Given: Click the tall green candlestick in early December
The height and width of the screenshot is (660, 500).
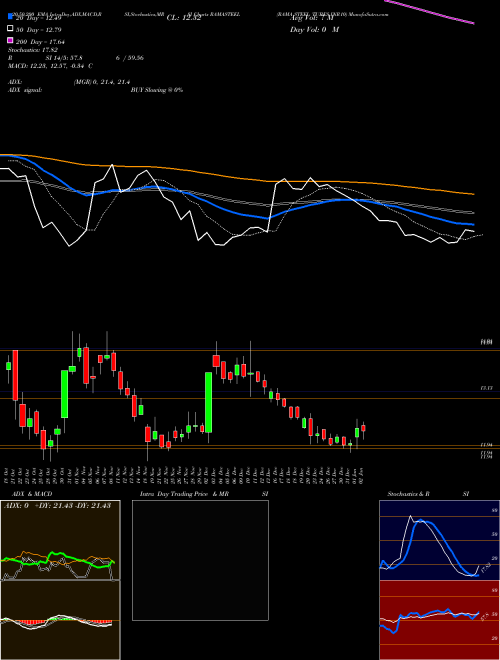Looking at the screenshot, I should coord(208,402).
